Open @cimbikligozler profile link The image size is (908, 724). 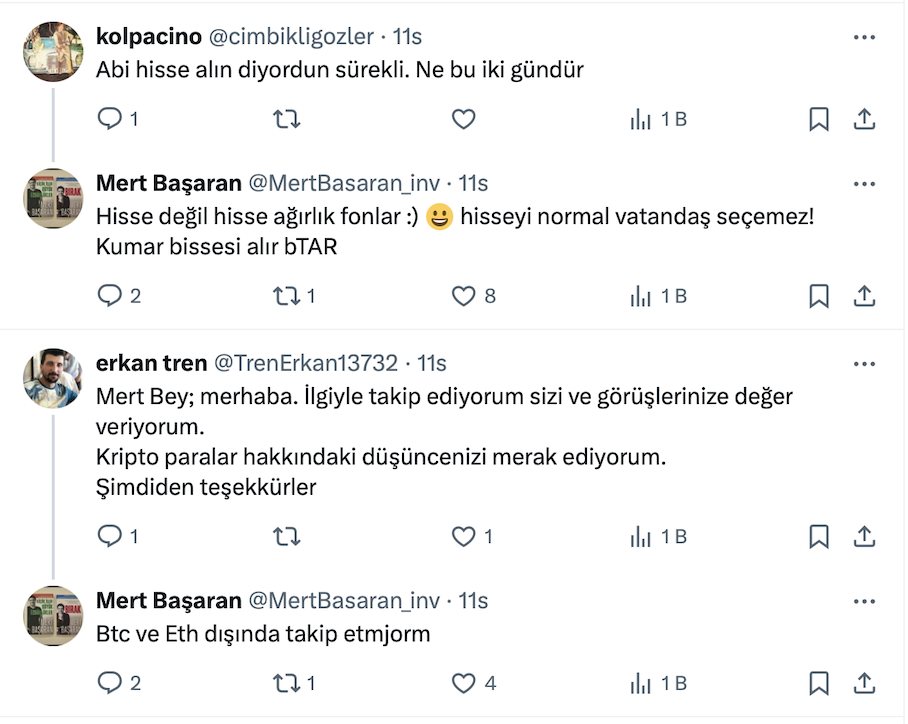point(290,37)
